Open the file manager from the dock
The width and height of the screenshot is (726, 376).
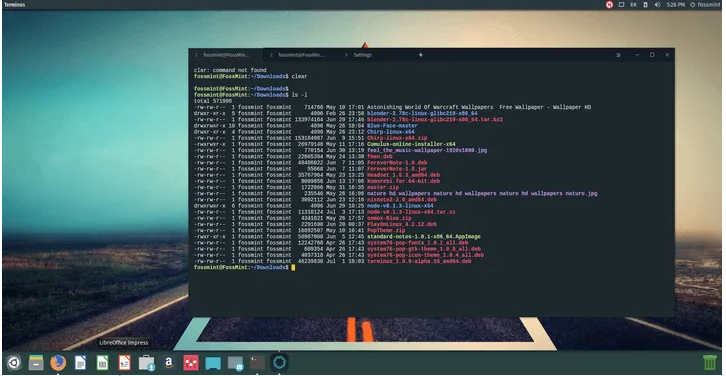coord(36,363)
